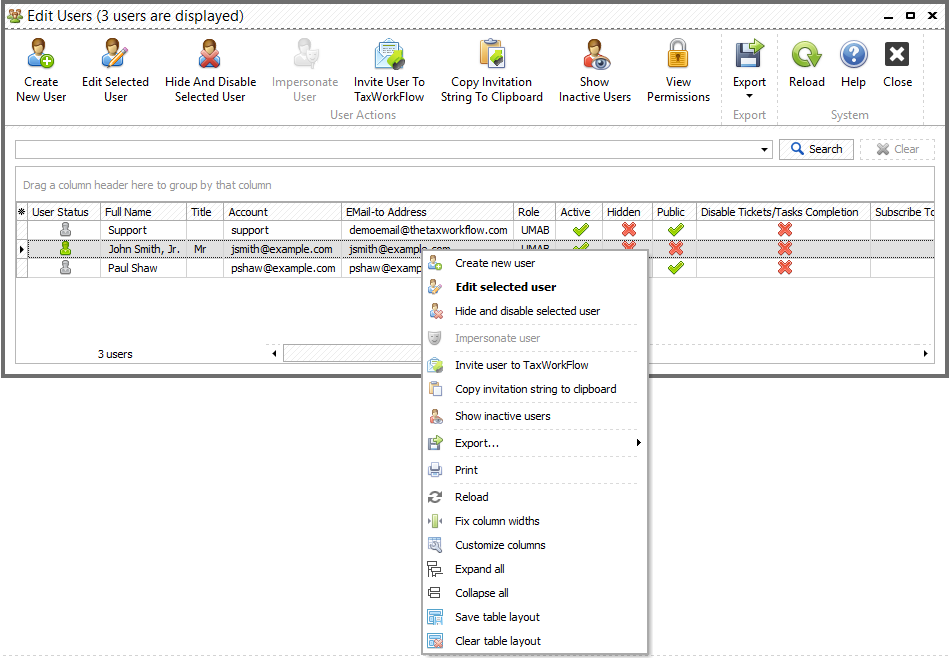
Task: Toggle Disable Tickets/Tasks Completion for Support
Action: coord(785,230)
